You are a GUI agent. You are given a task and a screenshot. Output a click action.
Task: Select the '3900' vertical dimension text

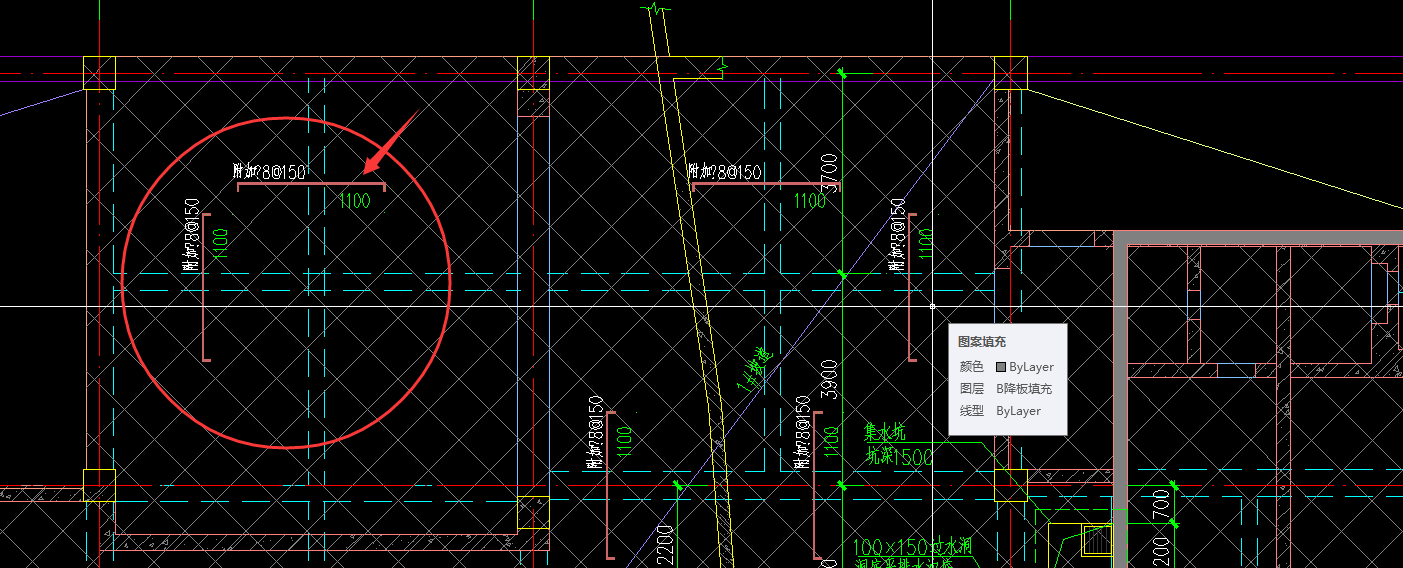pos(828,379)
